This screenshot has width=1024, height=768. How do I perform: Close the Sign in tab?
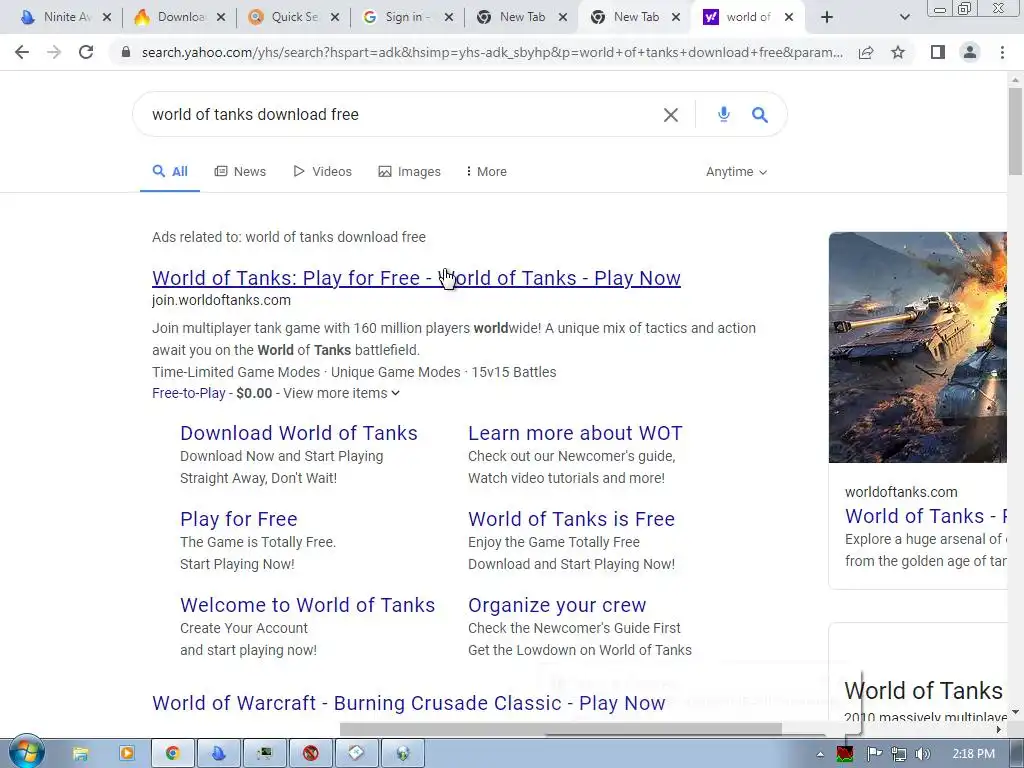[x=449, y=18]
